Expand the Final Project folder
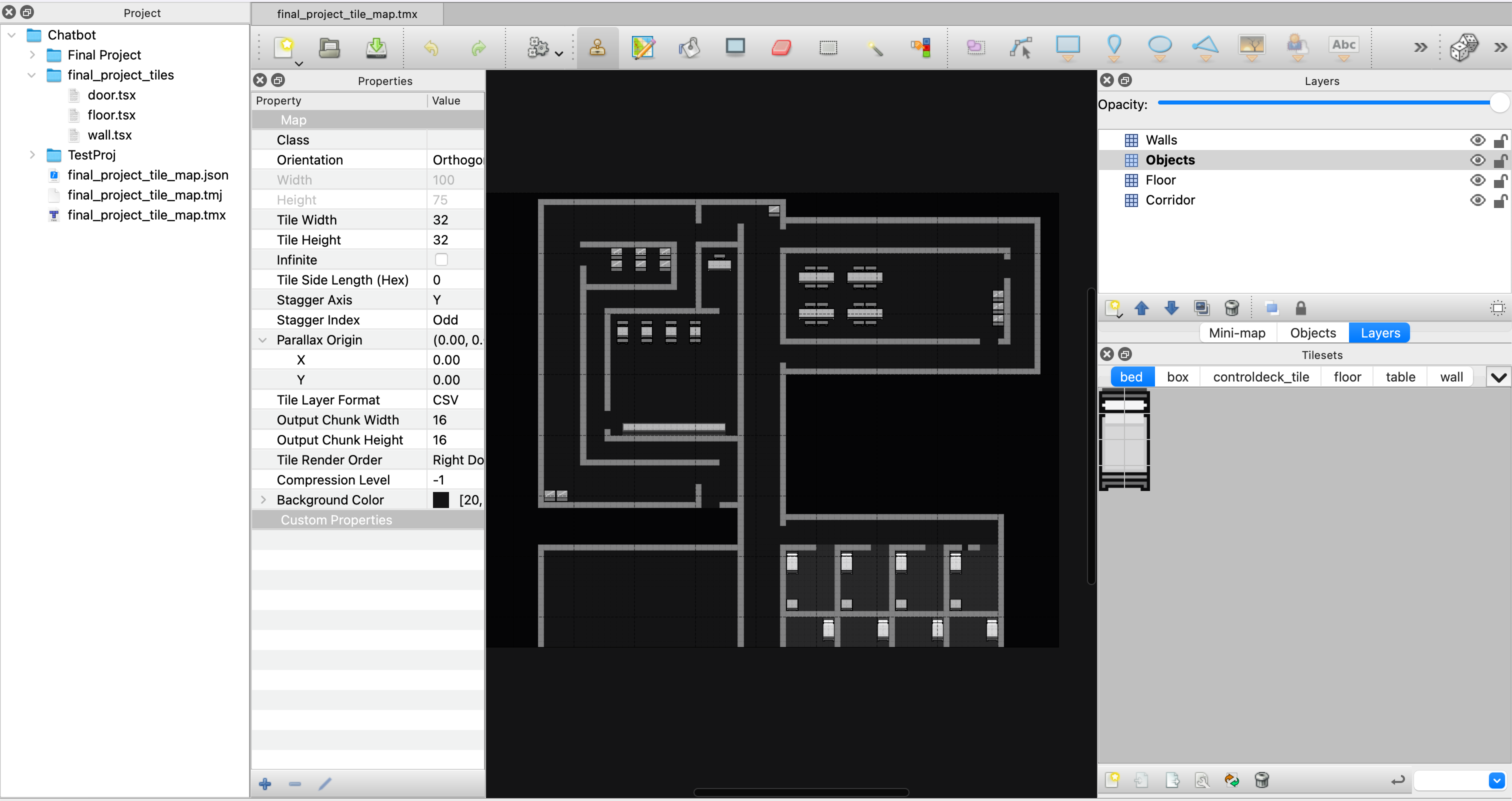Image resolution: width=1512 pixels, height=801 pixels. (32, 55)
